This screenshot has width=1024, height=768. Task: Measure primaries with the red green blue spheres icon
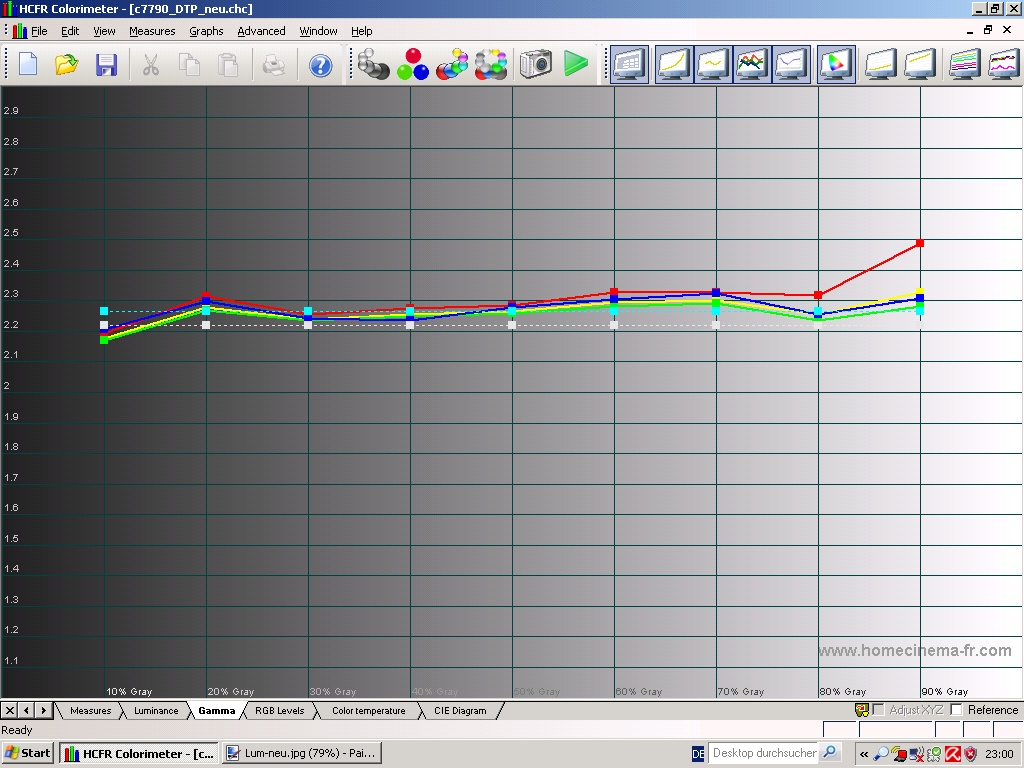413,65
